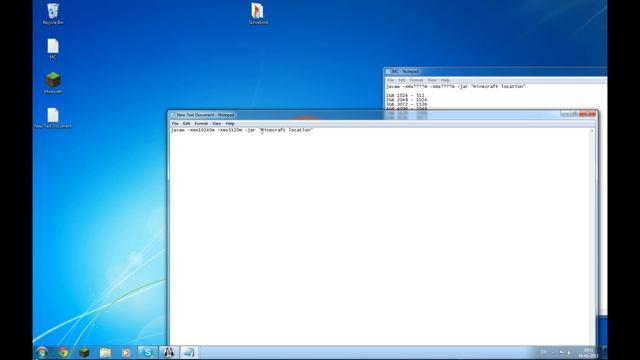The width and height of the screenshot is (640, 360).
Task: Click "-Xms5120m" in front Notepad
Action: (x=229, y=130)
